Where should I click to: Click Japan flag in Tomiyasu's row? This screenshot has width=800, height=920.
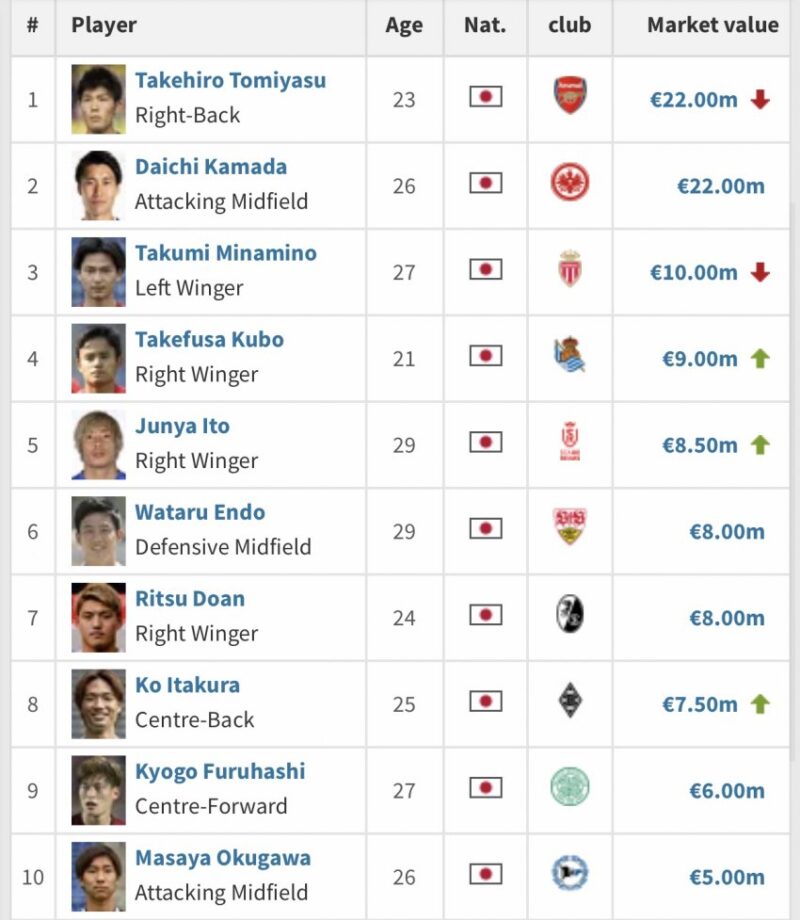[486, 98]
